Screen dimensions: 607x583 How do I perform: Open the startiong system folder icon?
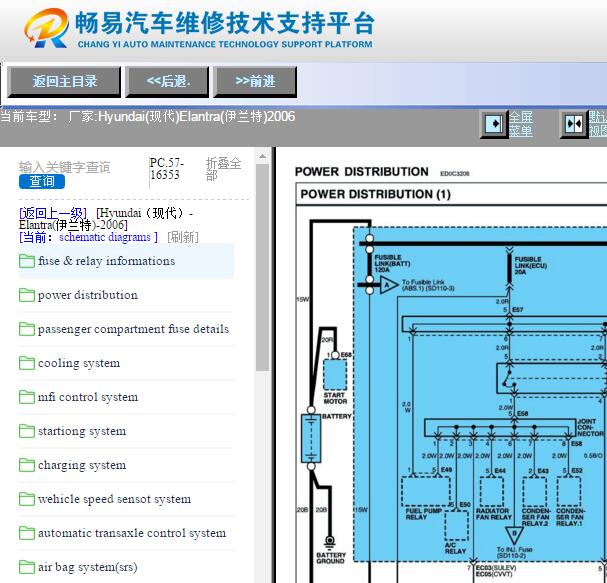(x=27, y=431)
